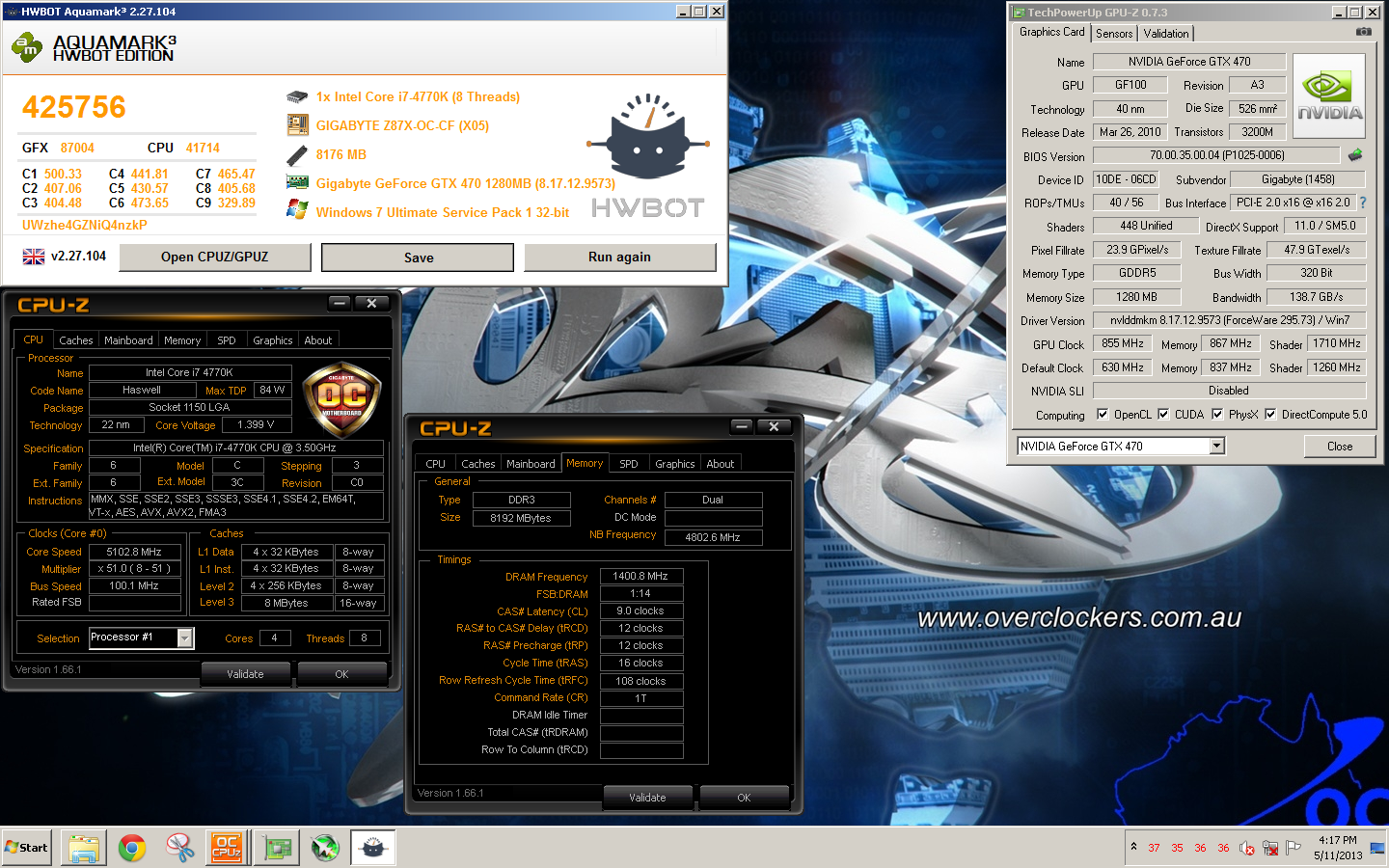Click the green star utility taskbar icon

[x=325, y=848]
